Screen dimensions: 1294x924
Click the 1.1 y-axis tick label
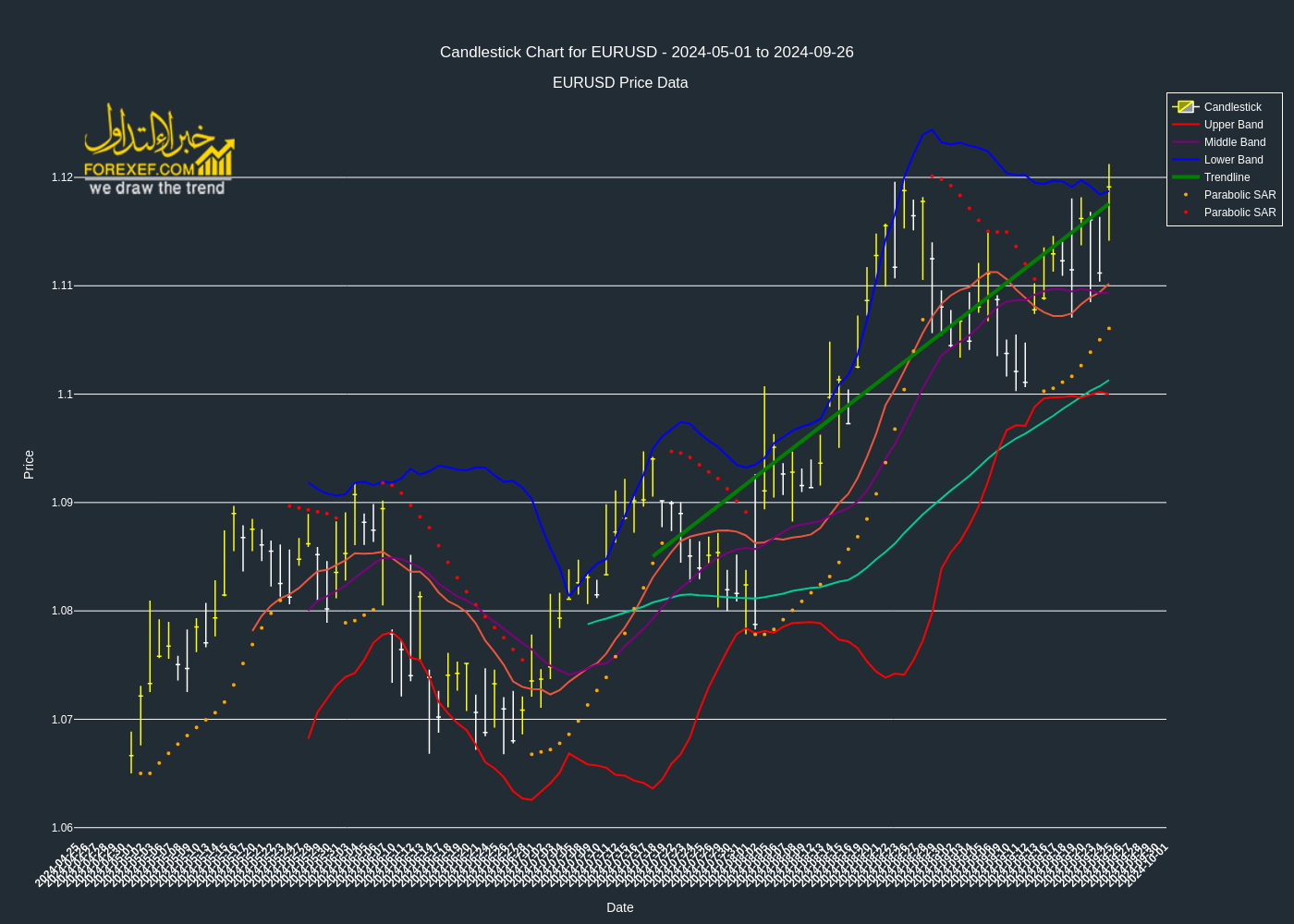click(65, 395)
